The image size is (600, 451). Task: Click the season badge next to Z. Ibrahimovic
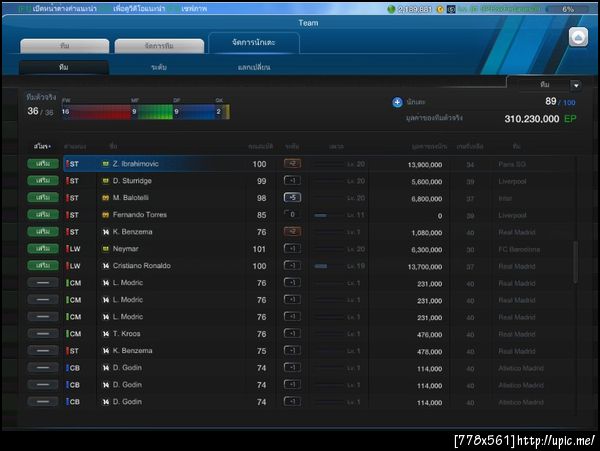106,164
